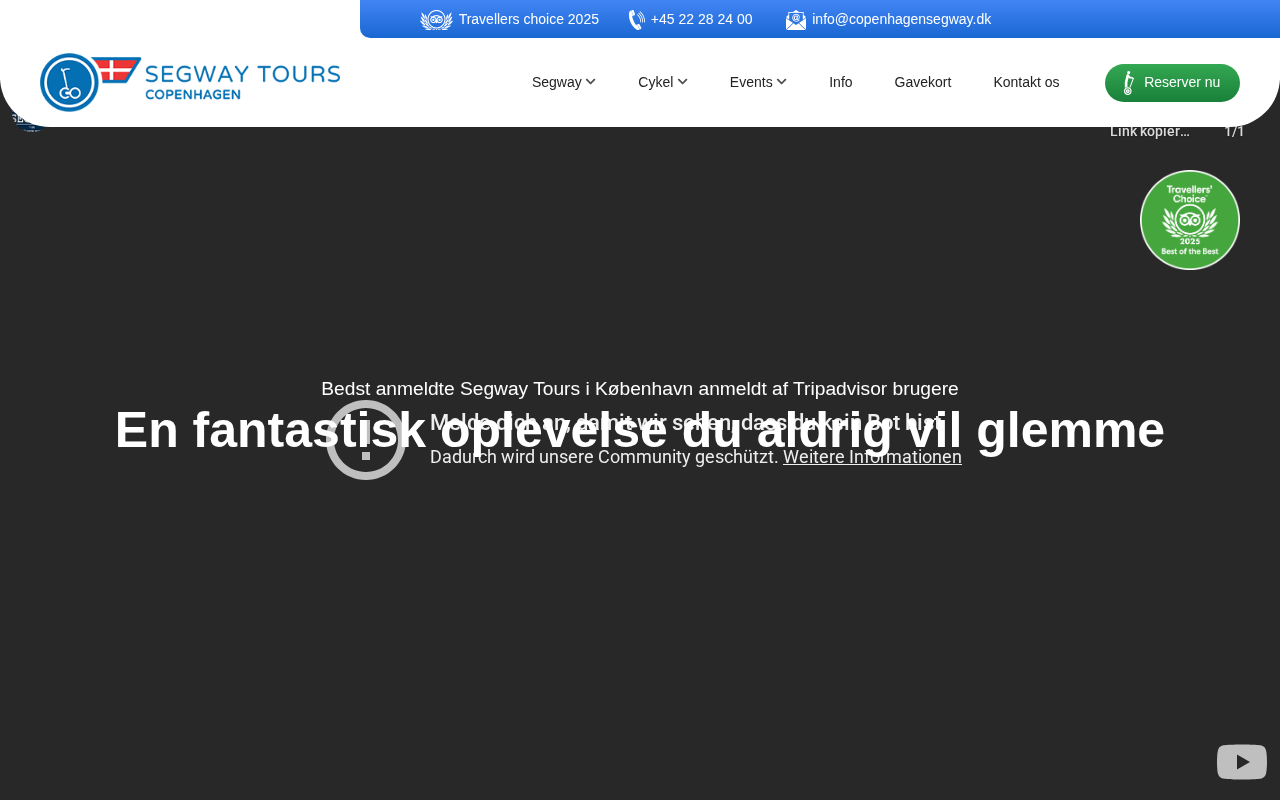
Task: Call the phone number +45 22 28 24 00
Action: [x=701, y=19]
